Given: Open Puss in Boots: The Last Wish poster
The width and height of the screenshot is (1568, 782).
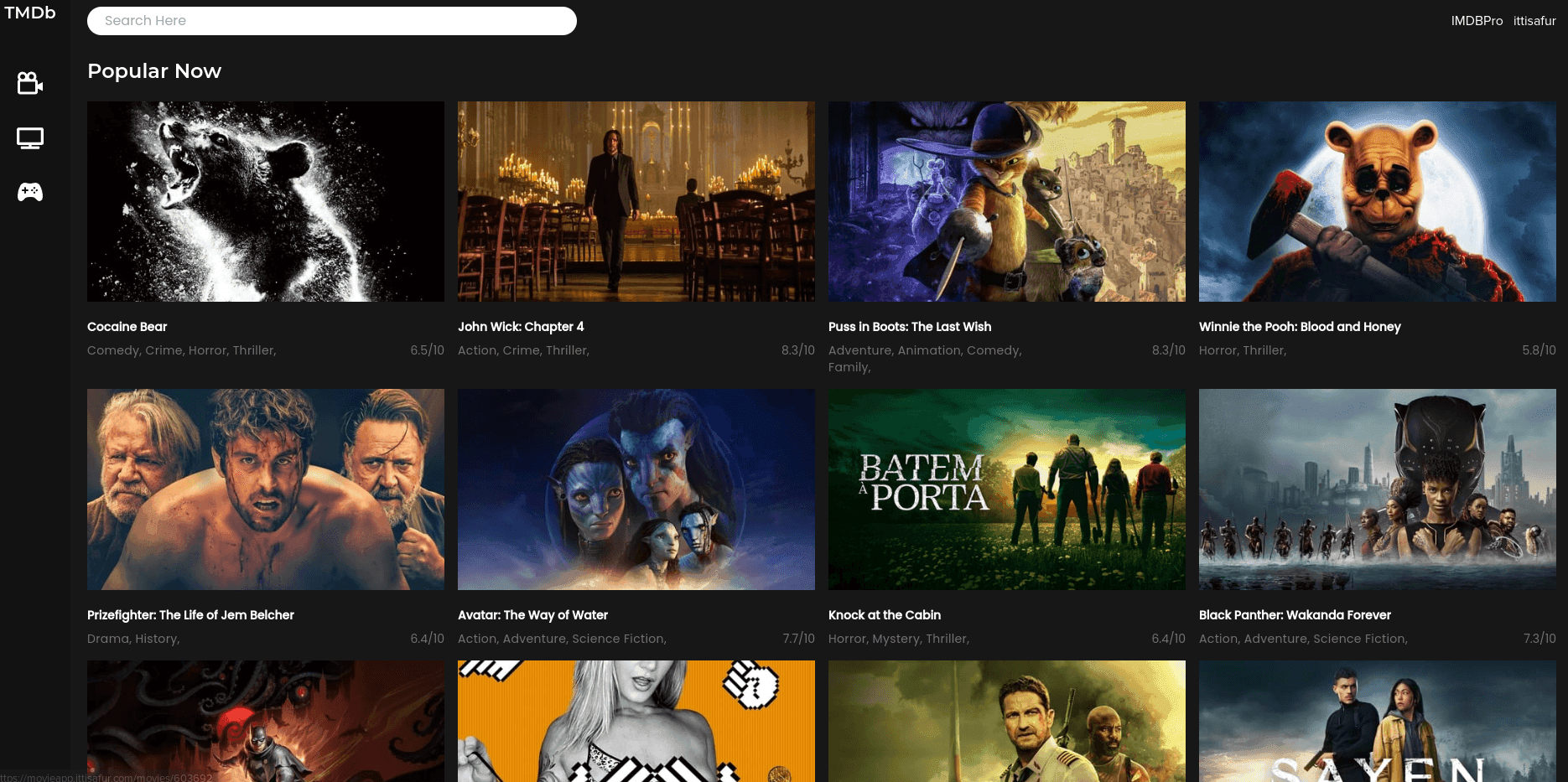Looking at the screenshot, I should [x=1006, y=201].
